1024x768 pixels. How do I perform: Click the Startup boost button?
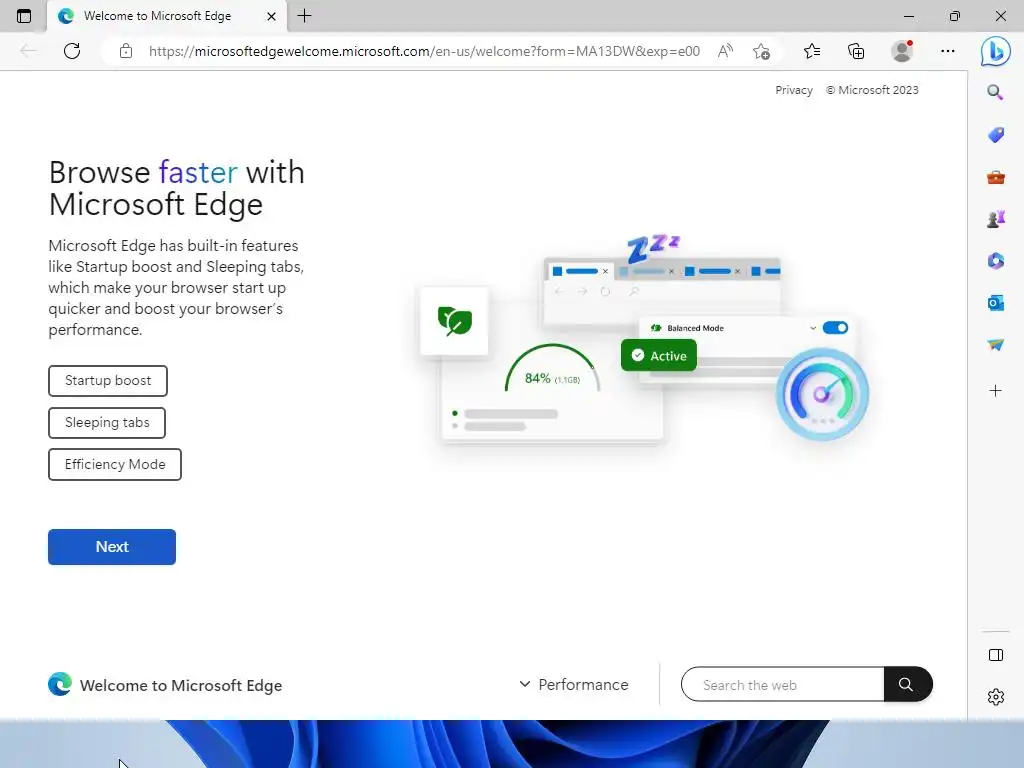point(108,381)
